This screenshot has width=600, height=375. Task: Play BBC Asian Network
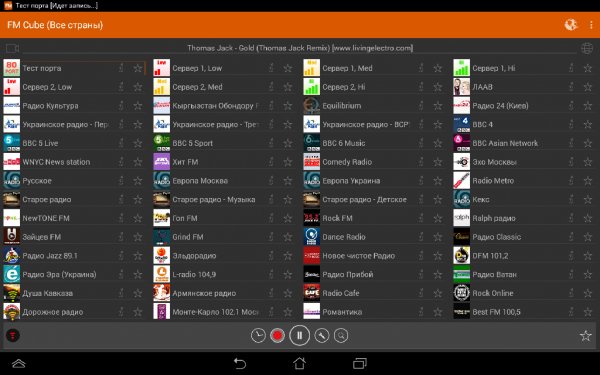505,143
